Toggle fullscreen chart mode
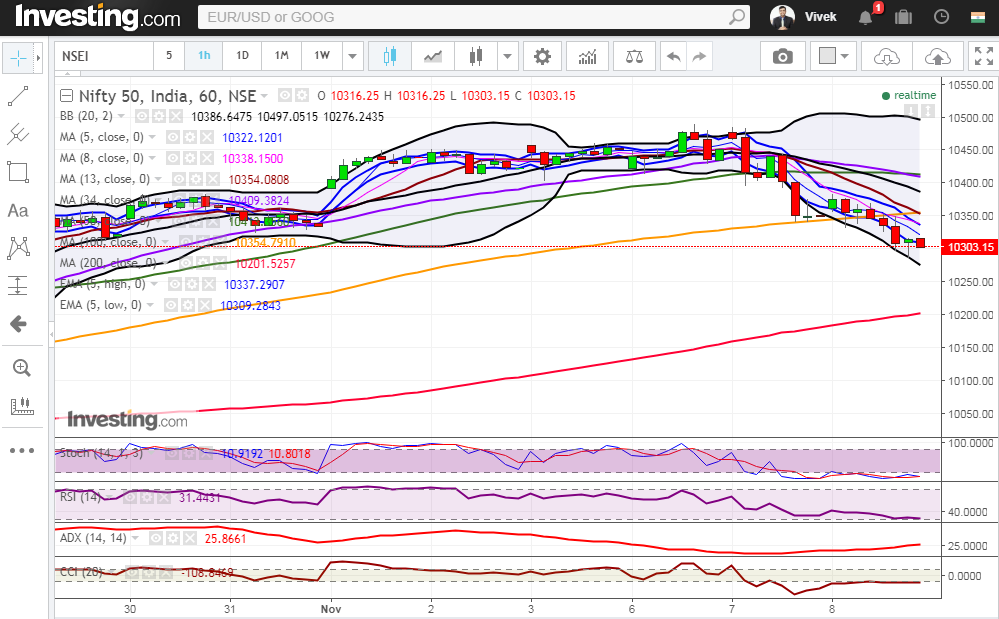Image resolution: width=999 pixels, height=619 pixels. click(983, 56)
